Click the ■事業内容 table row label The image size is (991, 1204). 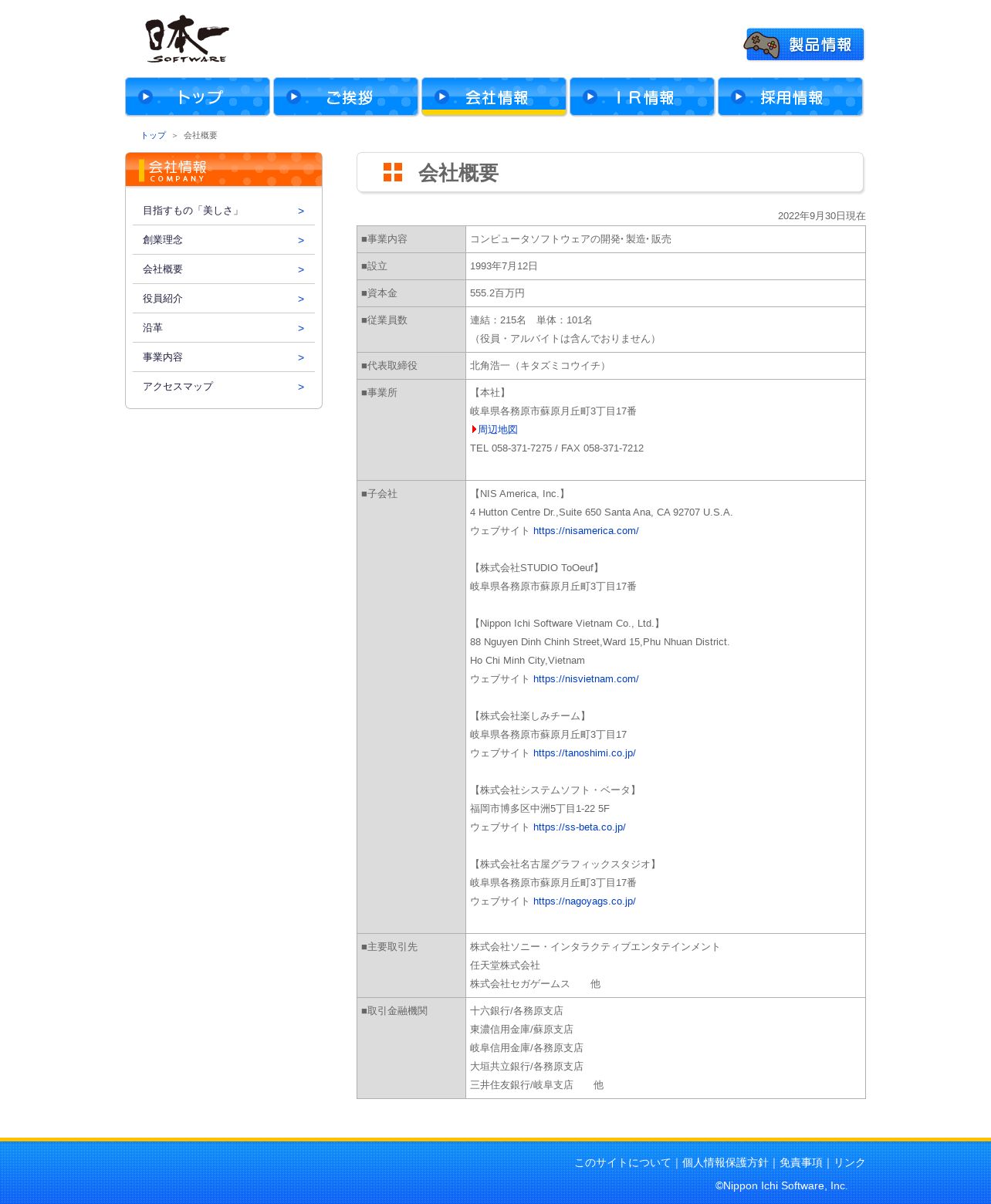(384, 239)
